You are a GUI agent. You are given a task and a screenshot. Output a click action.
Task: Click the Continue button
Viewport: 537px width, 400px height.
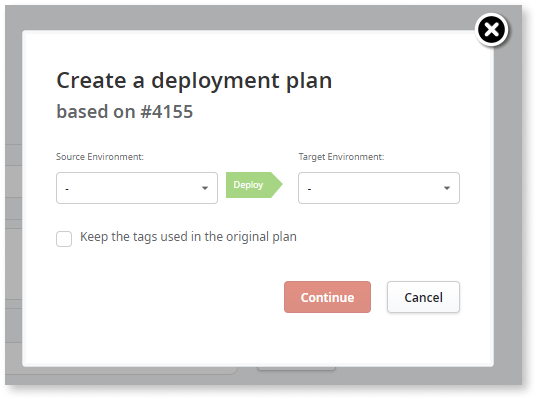327,297
